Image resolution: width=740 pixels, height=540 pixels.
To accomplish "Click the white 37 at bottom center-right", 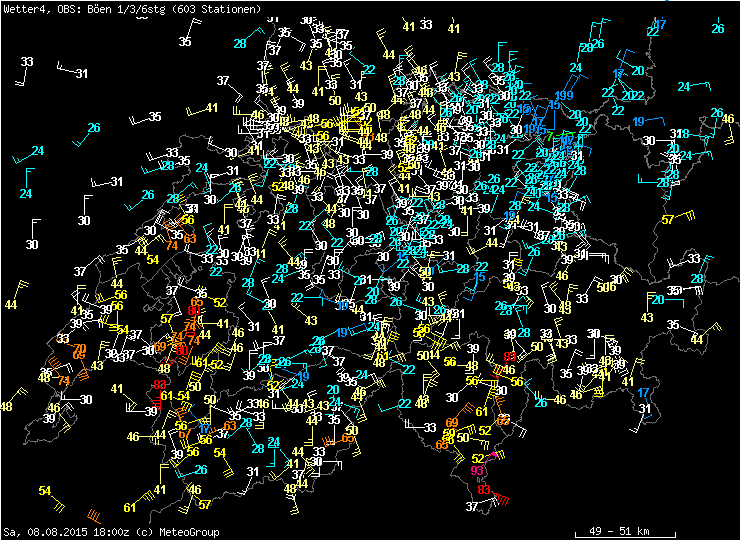I will click(472, 507).
